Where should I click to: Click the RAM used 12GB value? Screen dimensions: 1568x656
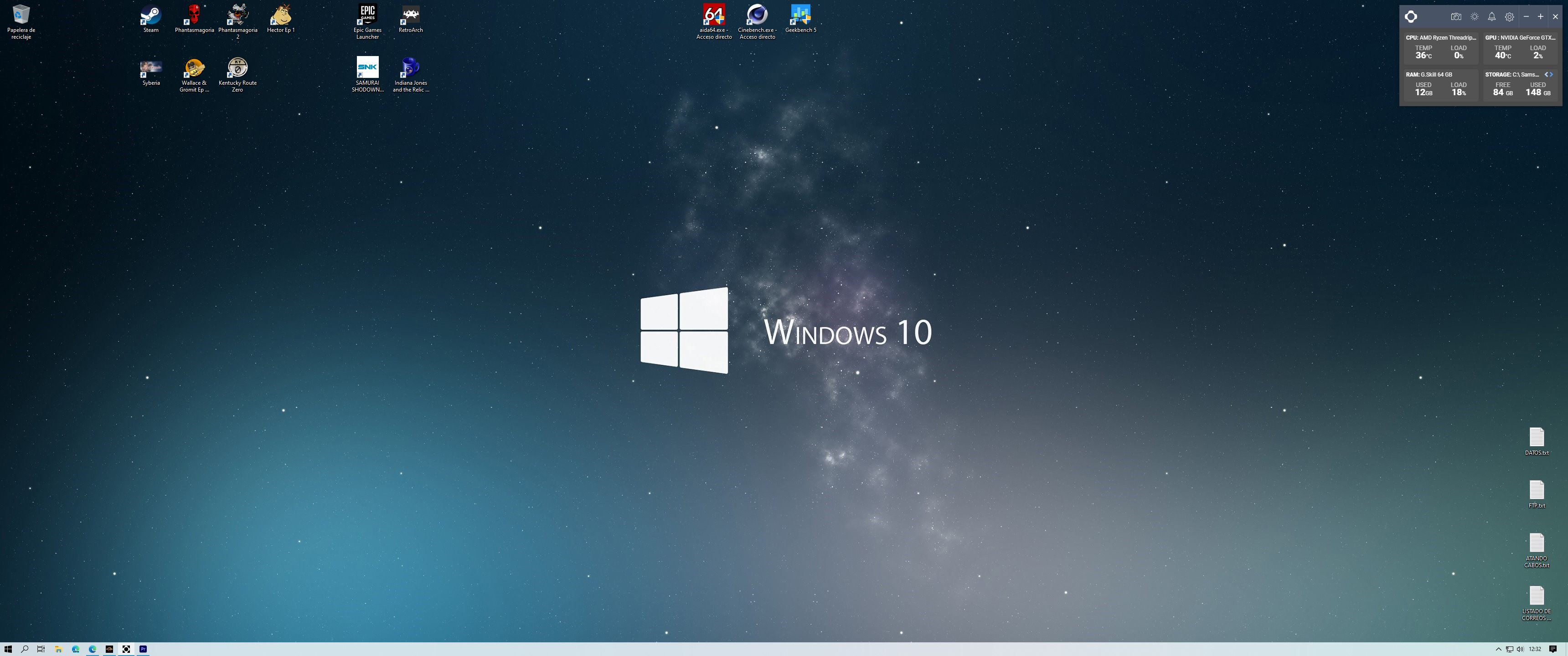pyautogui.click(x=1423, y=92)
